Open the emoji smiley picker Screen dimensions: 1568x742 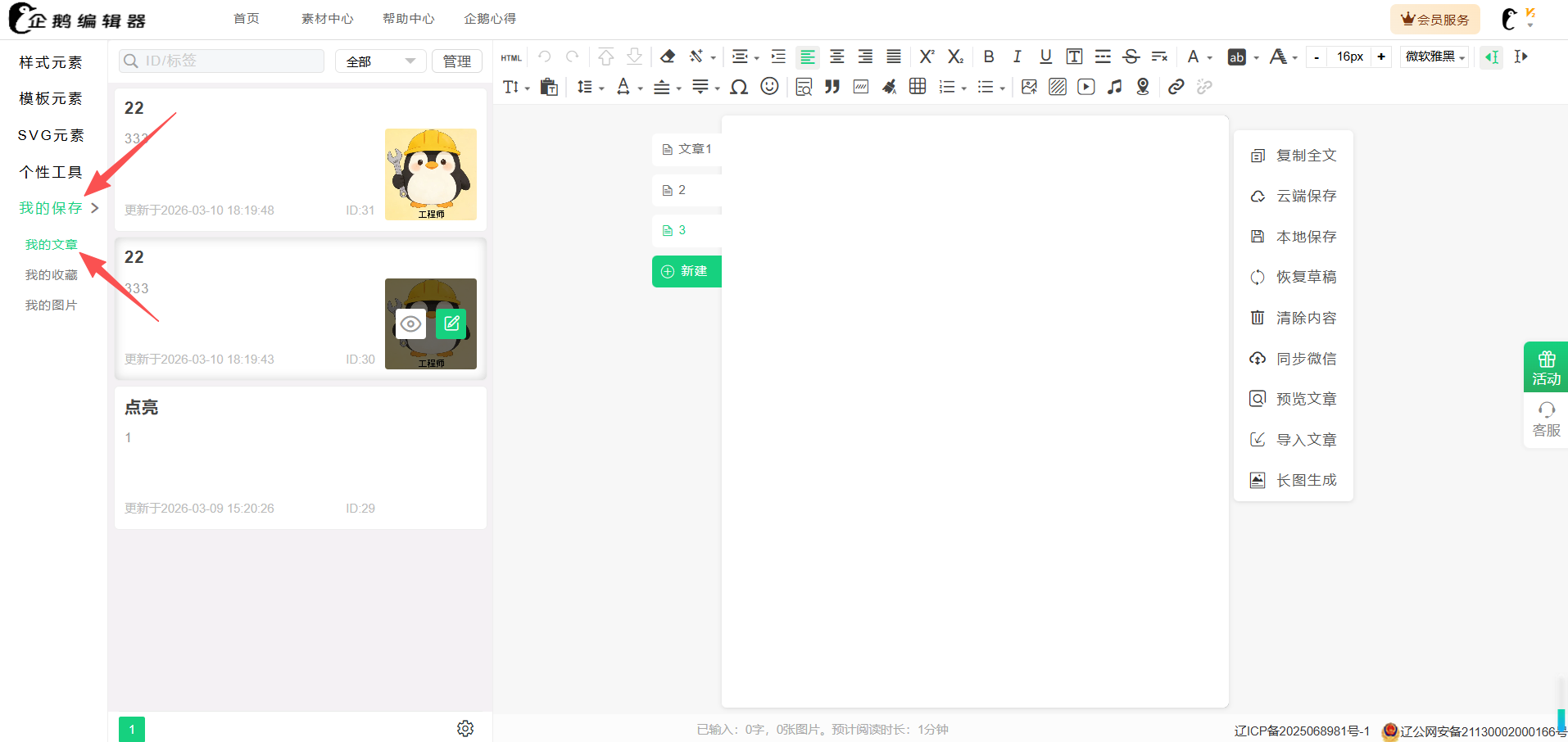[x=769, y=87]
